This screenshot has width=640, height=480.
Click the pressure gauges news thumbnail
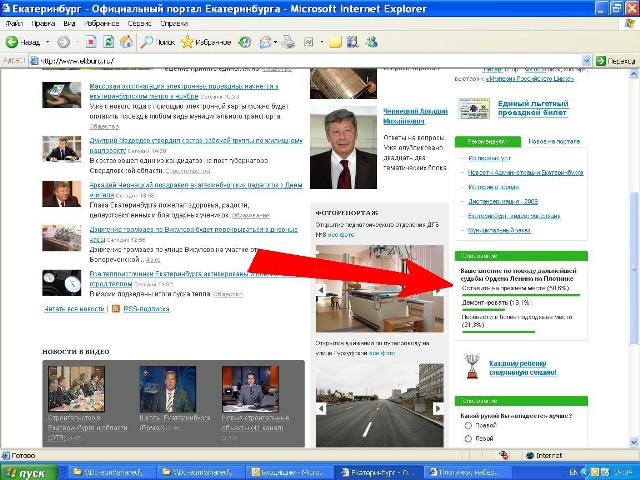tap(62, 283)
